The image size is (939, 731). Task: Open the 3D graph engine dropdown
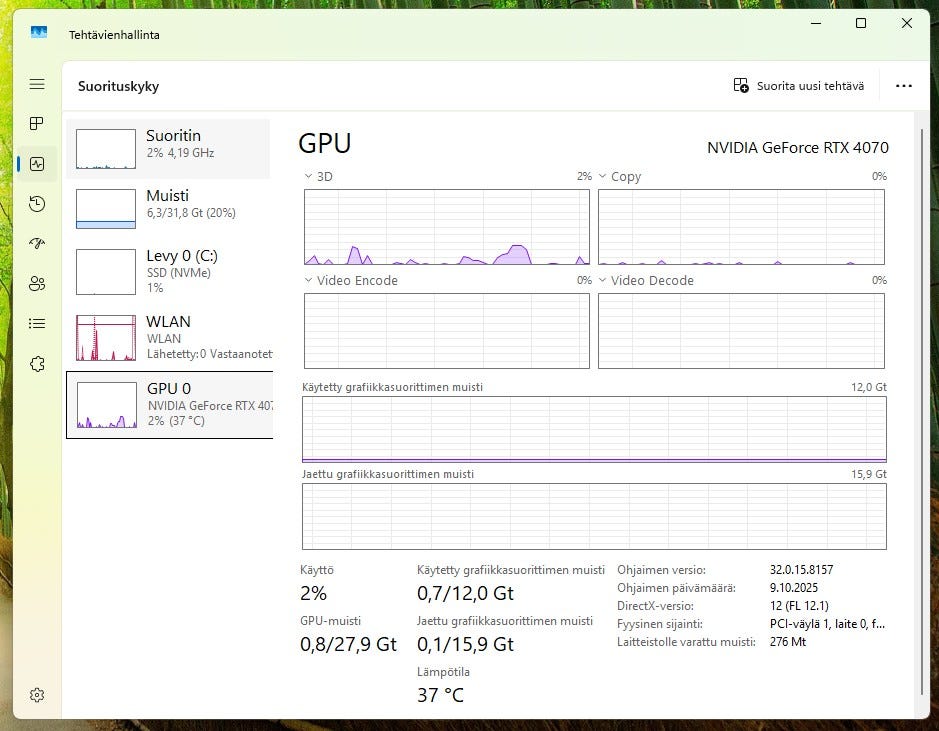tap(310, 177)
